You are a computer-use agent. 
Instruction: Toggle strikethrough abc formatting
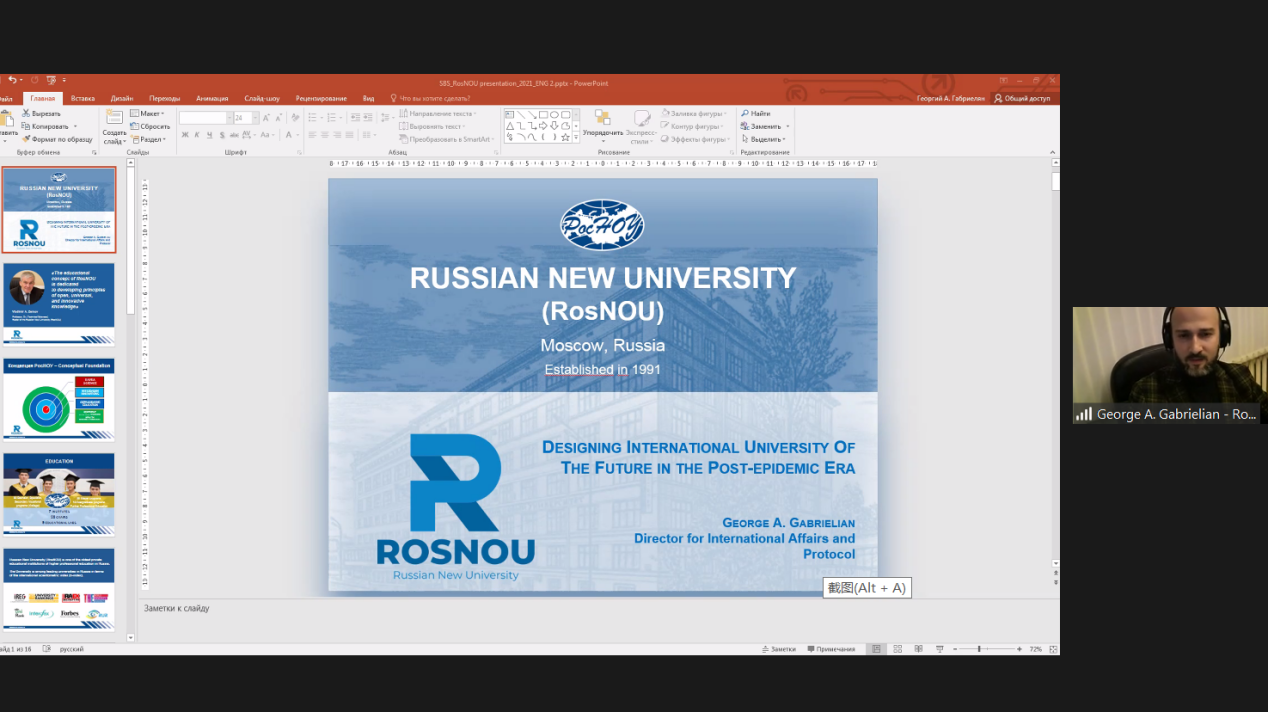[234, 135]
